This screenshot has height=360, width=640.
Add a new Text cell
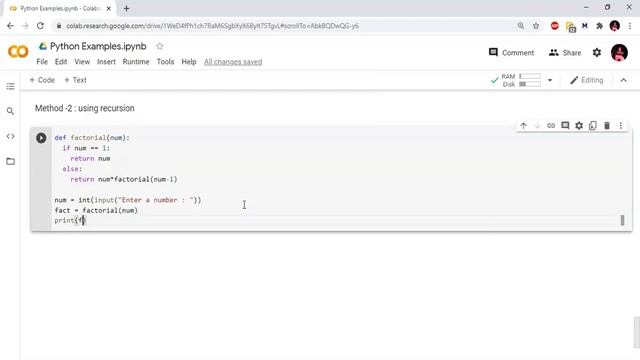click(76, 80)
